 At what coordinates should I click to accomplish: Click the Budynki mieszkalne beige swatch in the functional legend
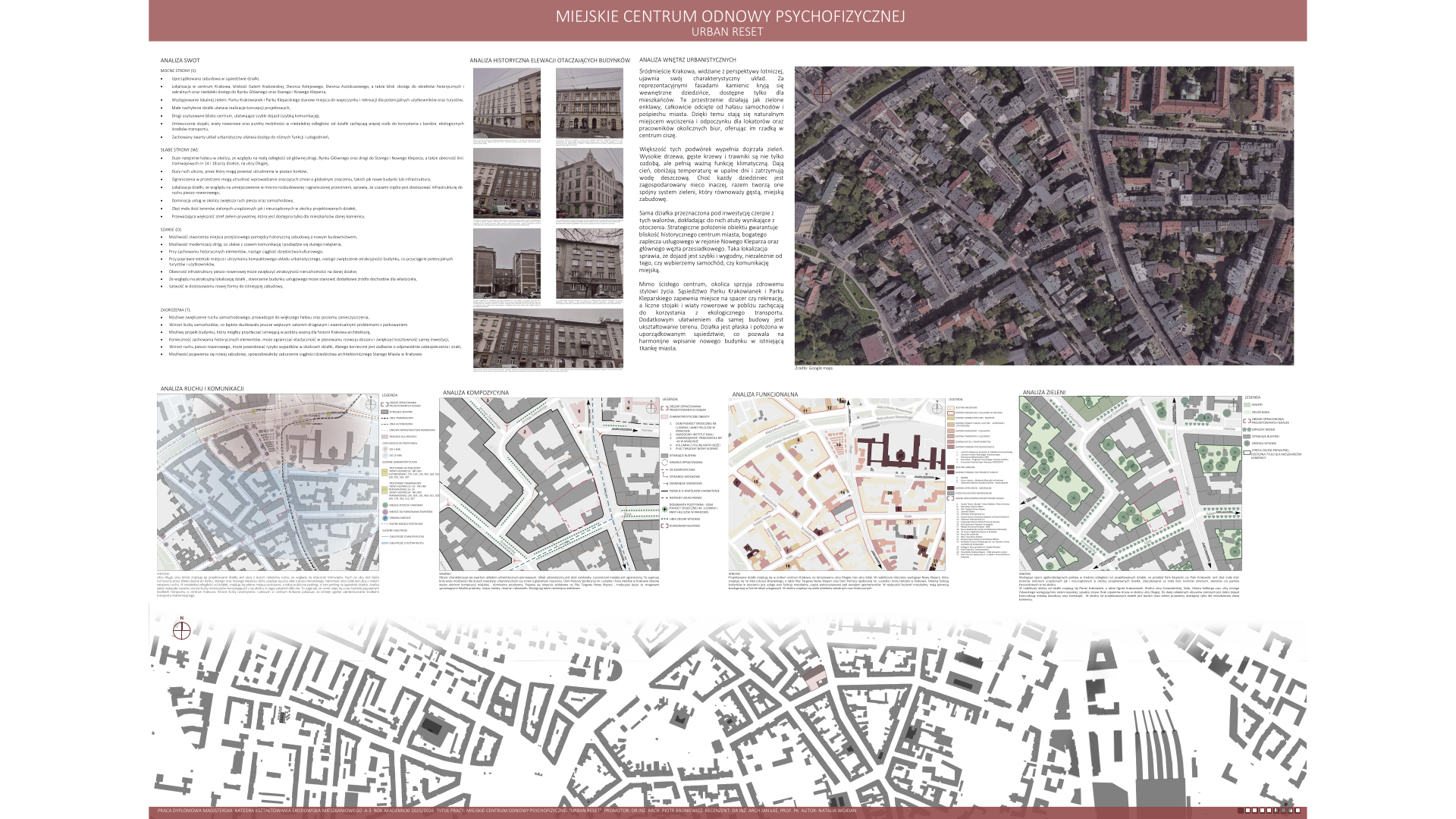tap(951, 408)
